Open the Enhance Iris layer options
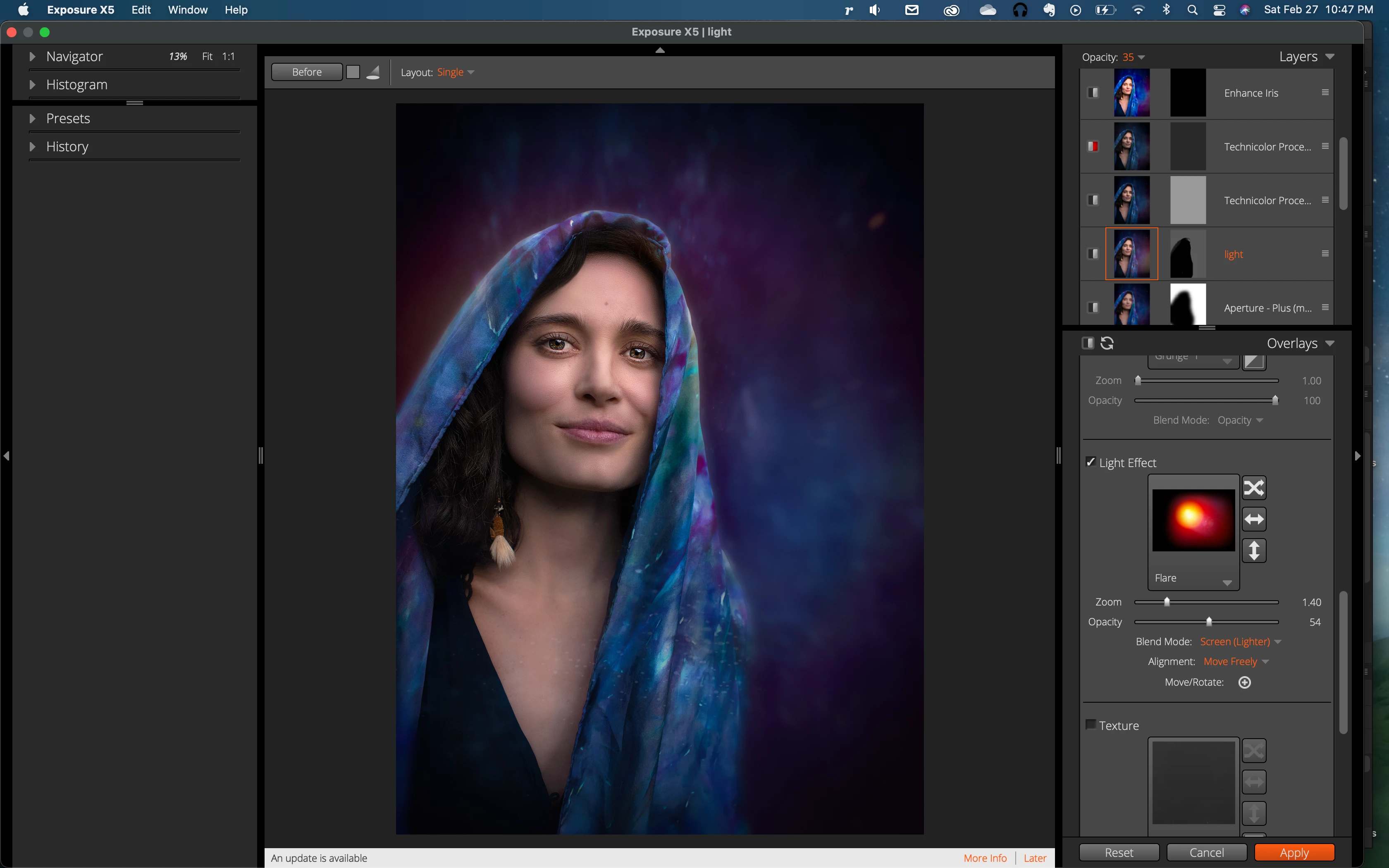This screenshot has width=1389, height=868. click(1325, 93)
